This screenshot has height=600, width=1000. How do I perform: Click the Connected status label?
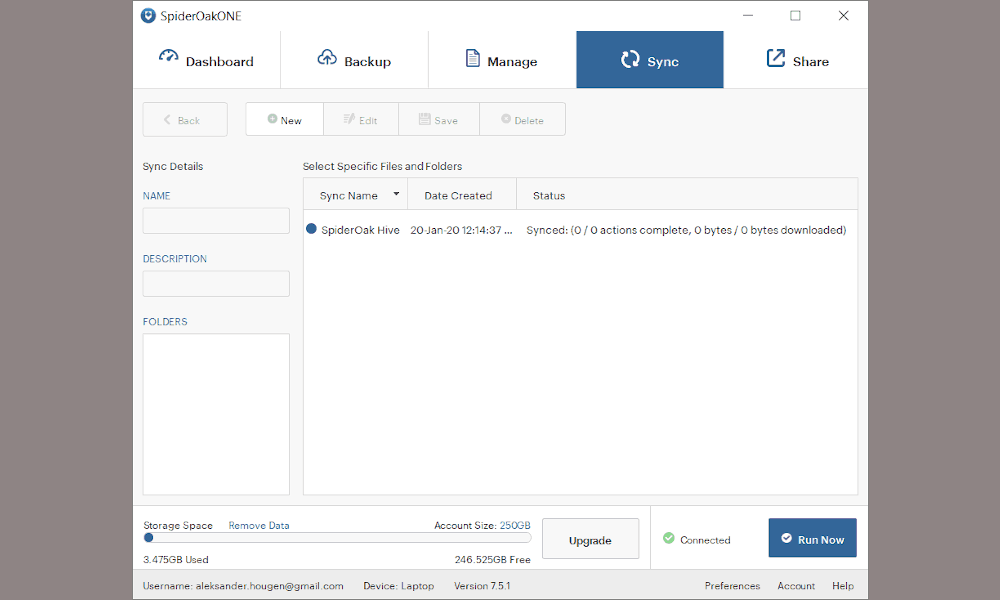click(x=705, y=540)
